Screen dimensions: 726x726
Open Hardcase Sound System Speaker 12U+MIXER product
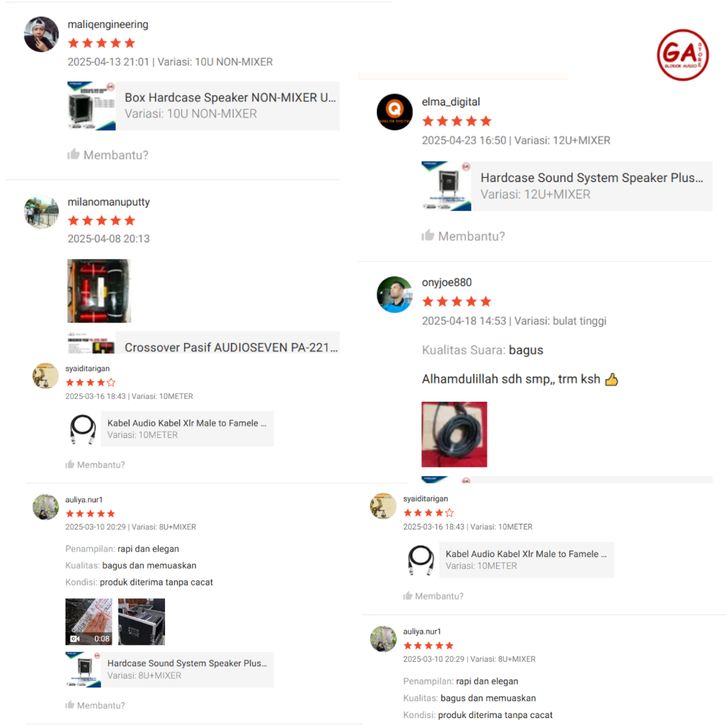click(x=567, y=186)
